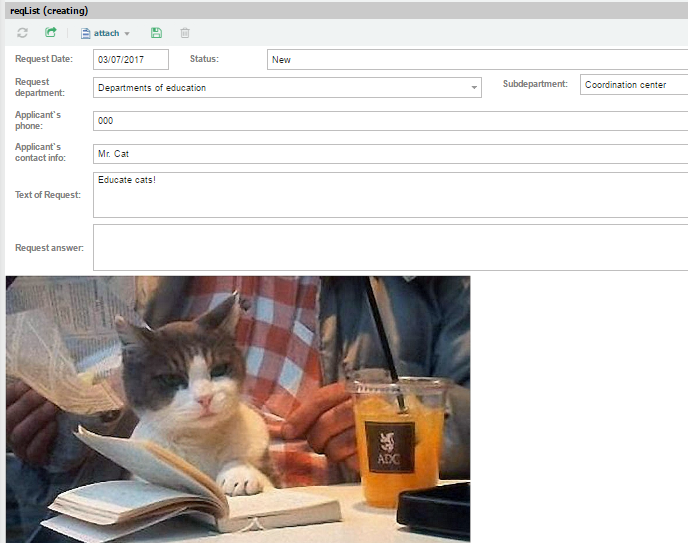Select the Subdepartment field Coordination center

coord(633,85)
